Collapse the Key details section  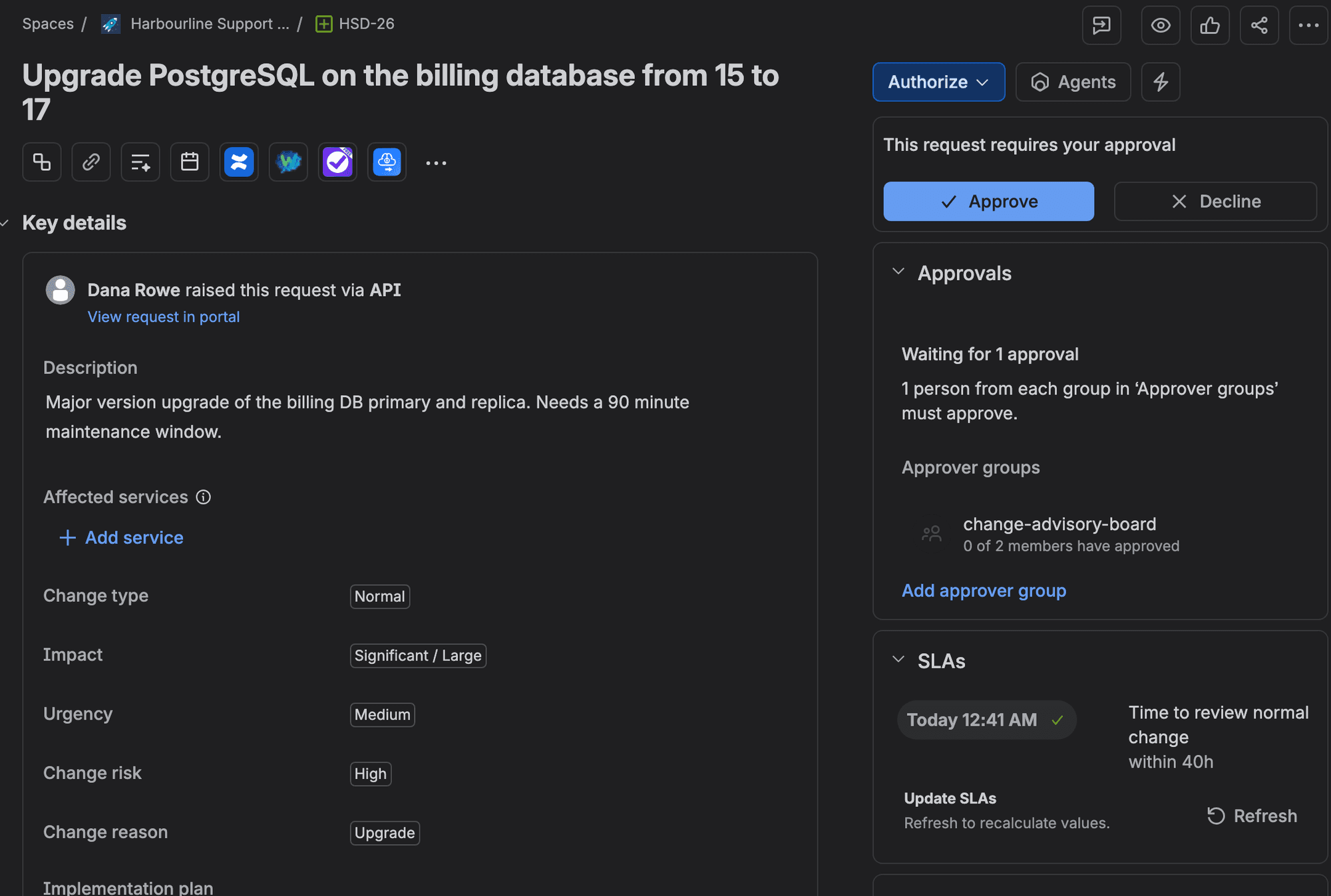5,223
